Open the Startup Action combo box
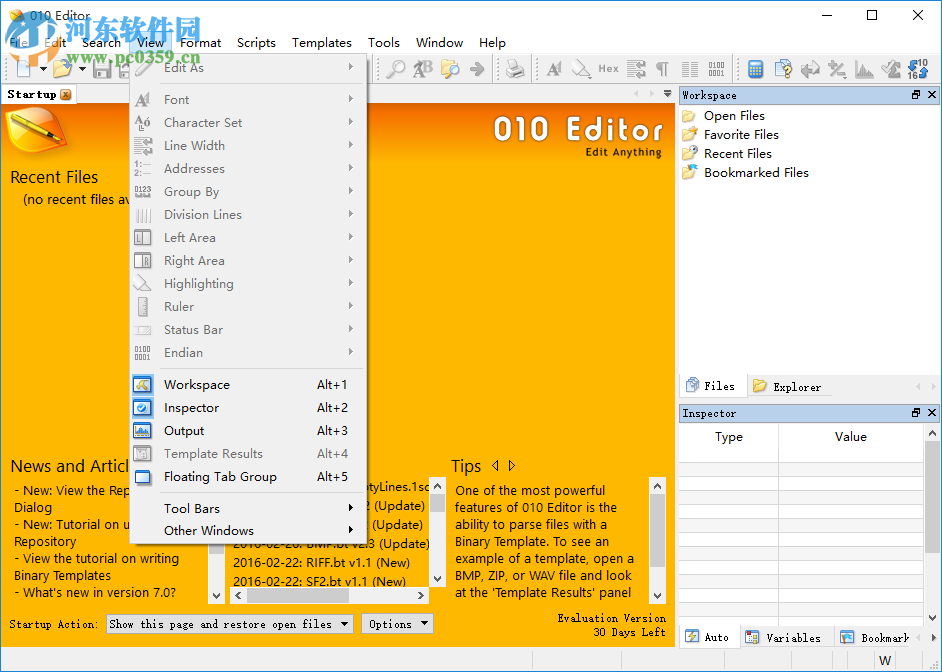This screenshot has width=942, height=672. pyautogui.click(x=229, y=624)
